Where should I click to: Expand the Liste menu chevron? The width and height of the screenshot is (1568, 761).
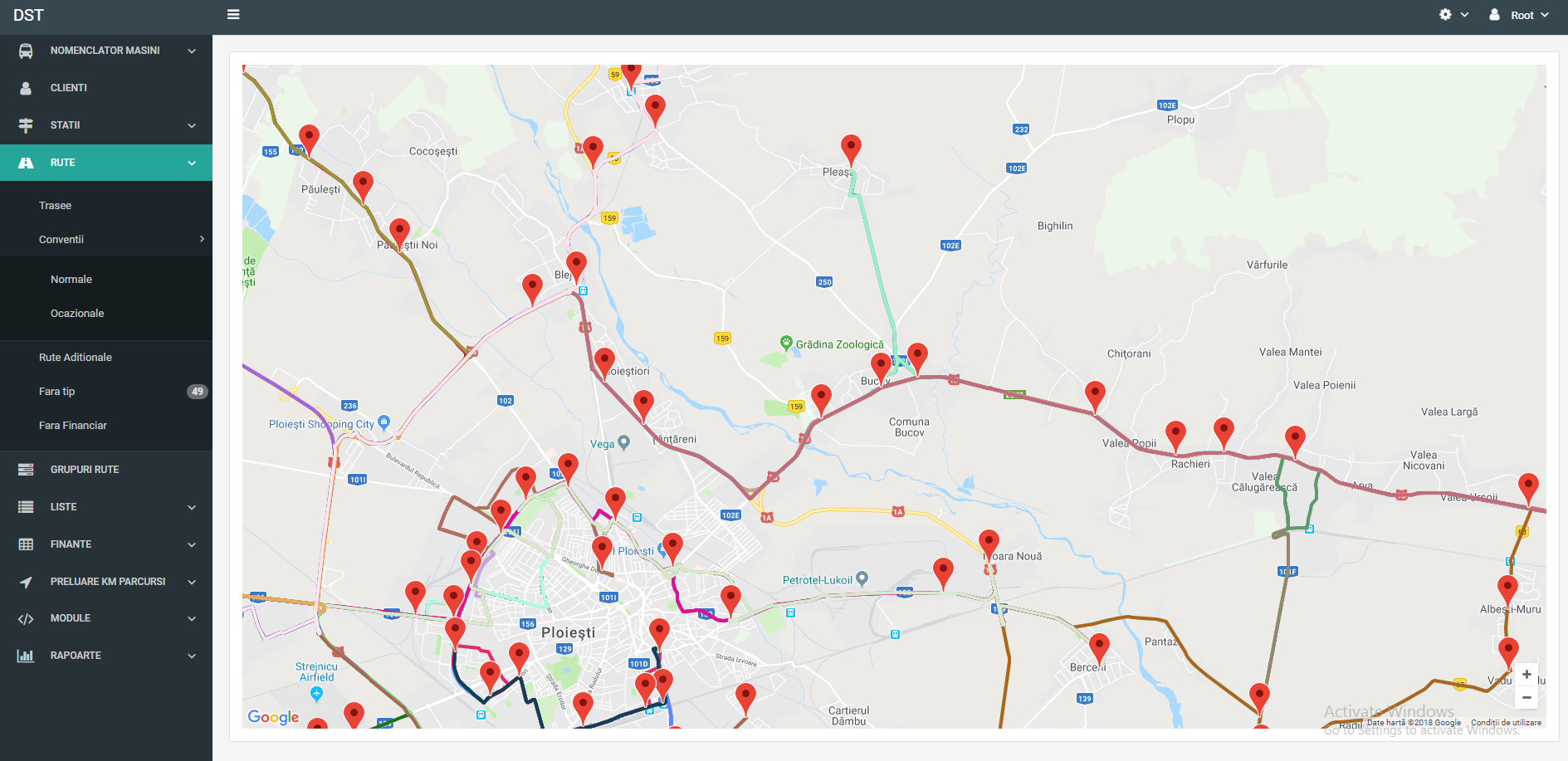click(x=192, y=507)
